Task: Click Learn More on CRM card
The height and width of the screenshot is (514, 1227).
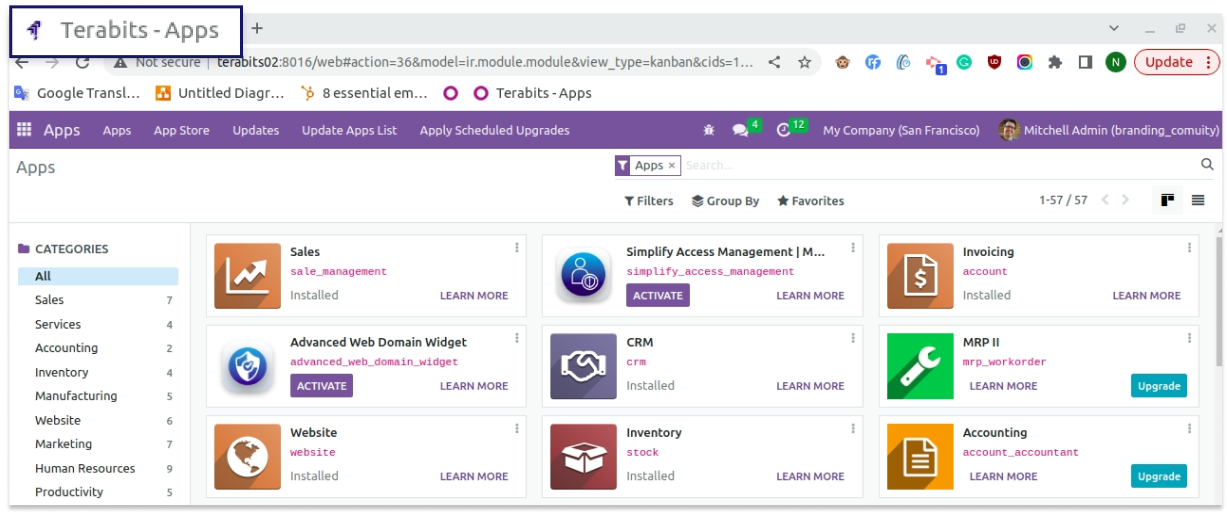Action: click(x=810, y=386)
